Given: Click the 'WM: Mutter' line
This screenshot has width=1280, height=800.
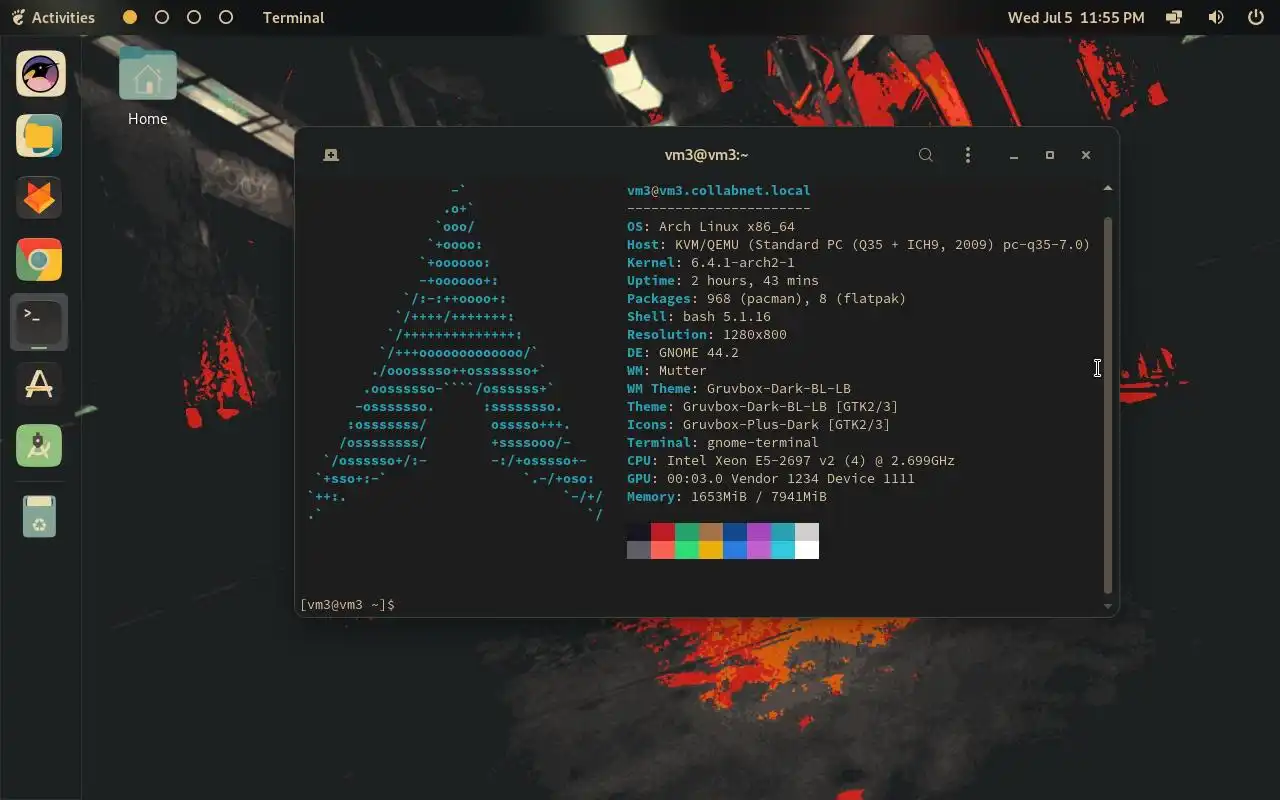Looking at the screenshot, I should (667, 370).
